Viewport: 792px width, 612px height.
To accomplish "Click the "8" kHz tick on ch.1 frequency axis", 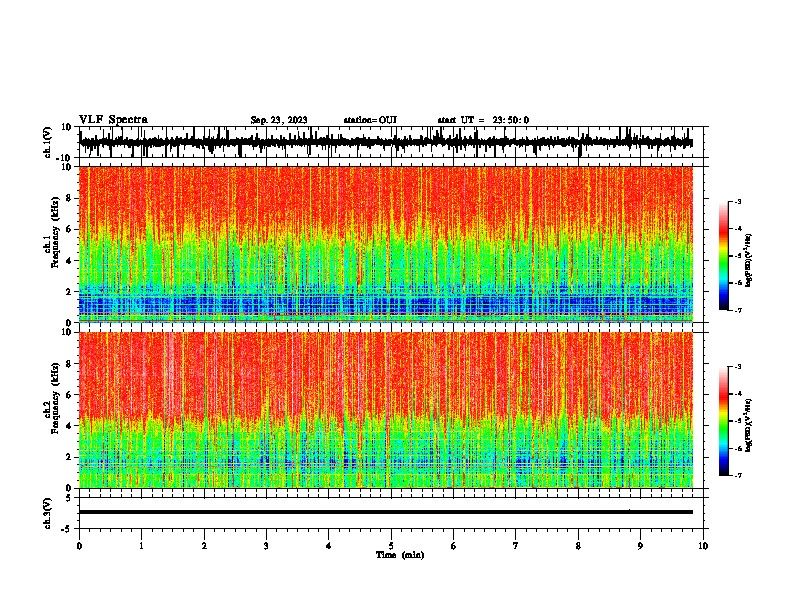I will pos(69,198).
